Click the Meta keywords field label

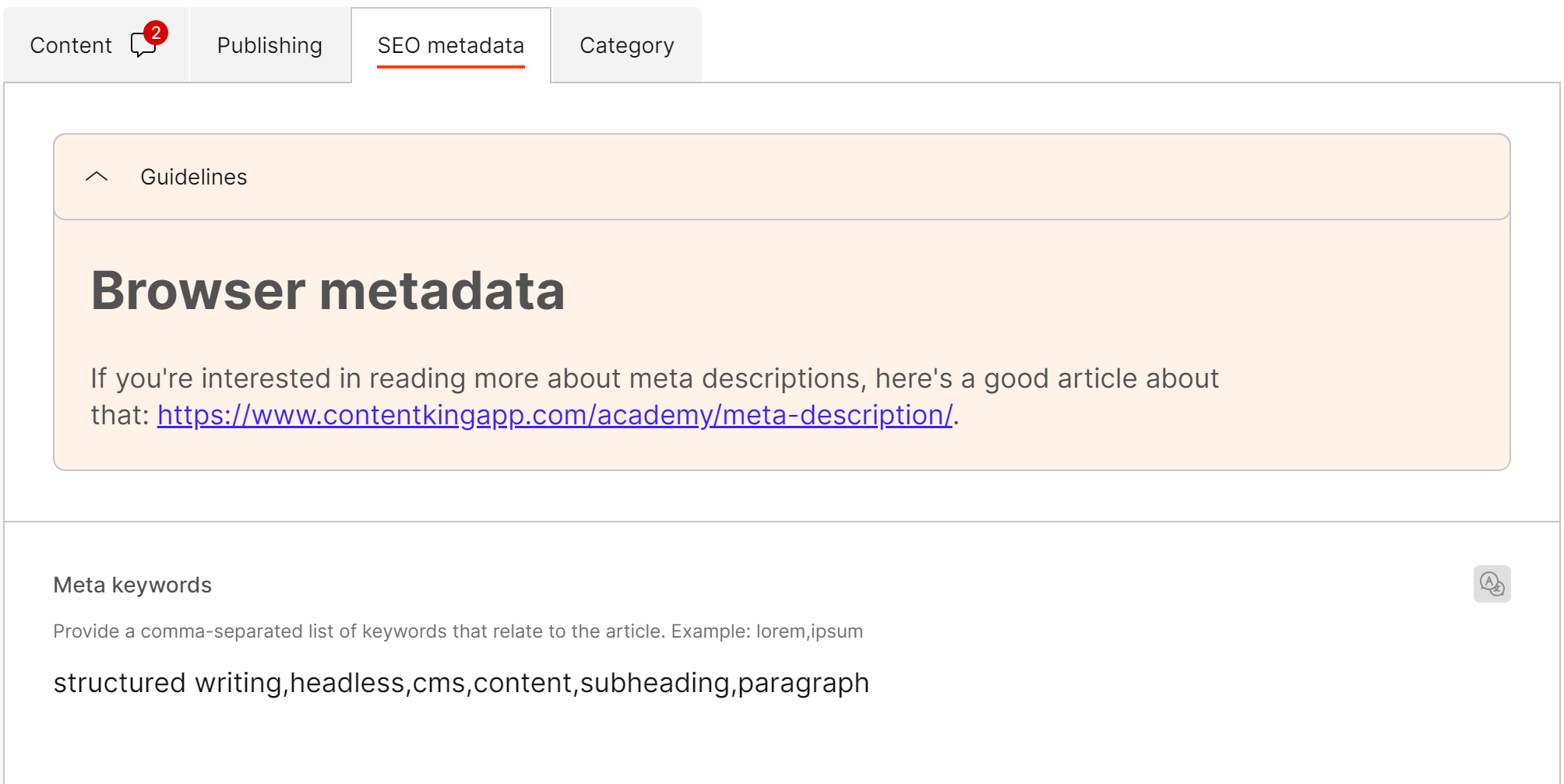click(132, 585)
